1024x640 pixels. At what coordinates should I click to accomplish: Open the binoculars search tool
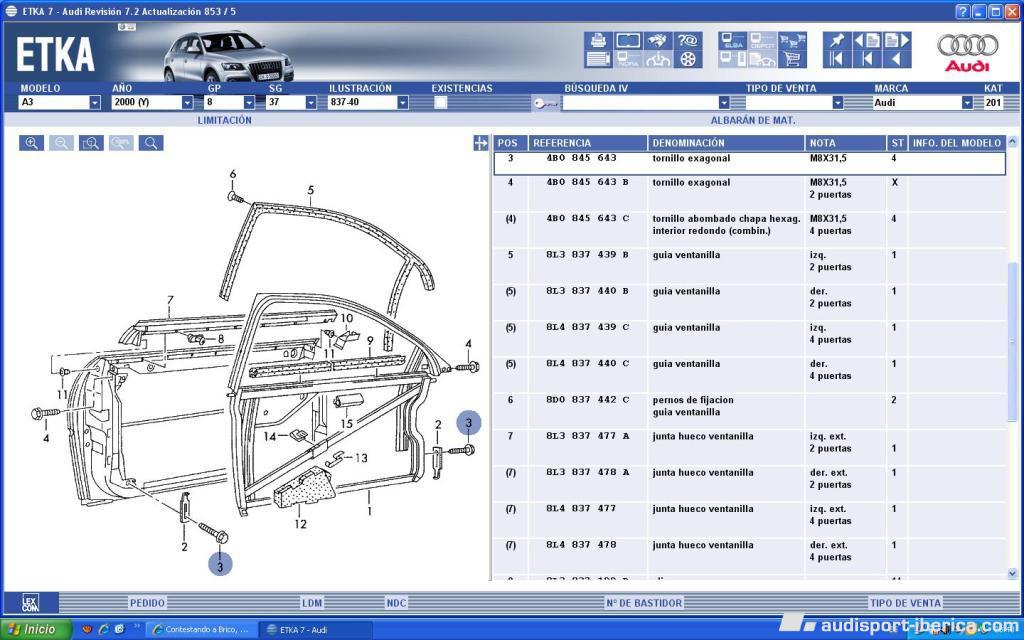pyautogui.click(x=658, y=40)
